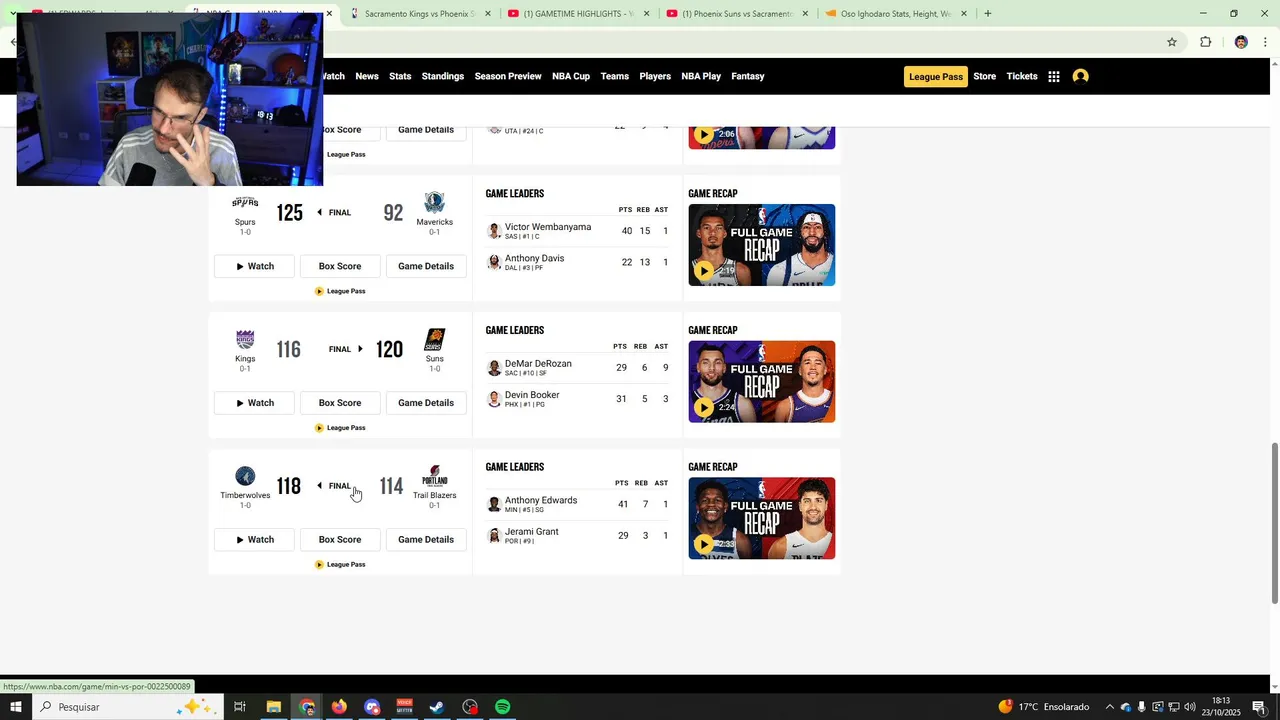
Task: Open the Store link
Action: pyautogui.click(x=985, y=76)
